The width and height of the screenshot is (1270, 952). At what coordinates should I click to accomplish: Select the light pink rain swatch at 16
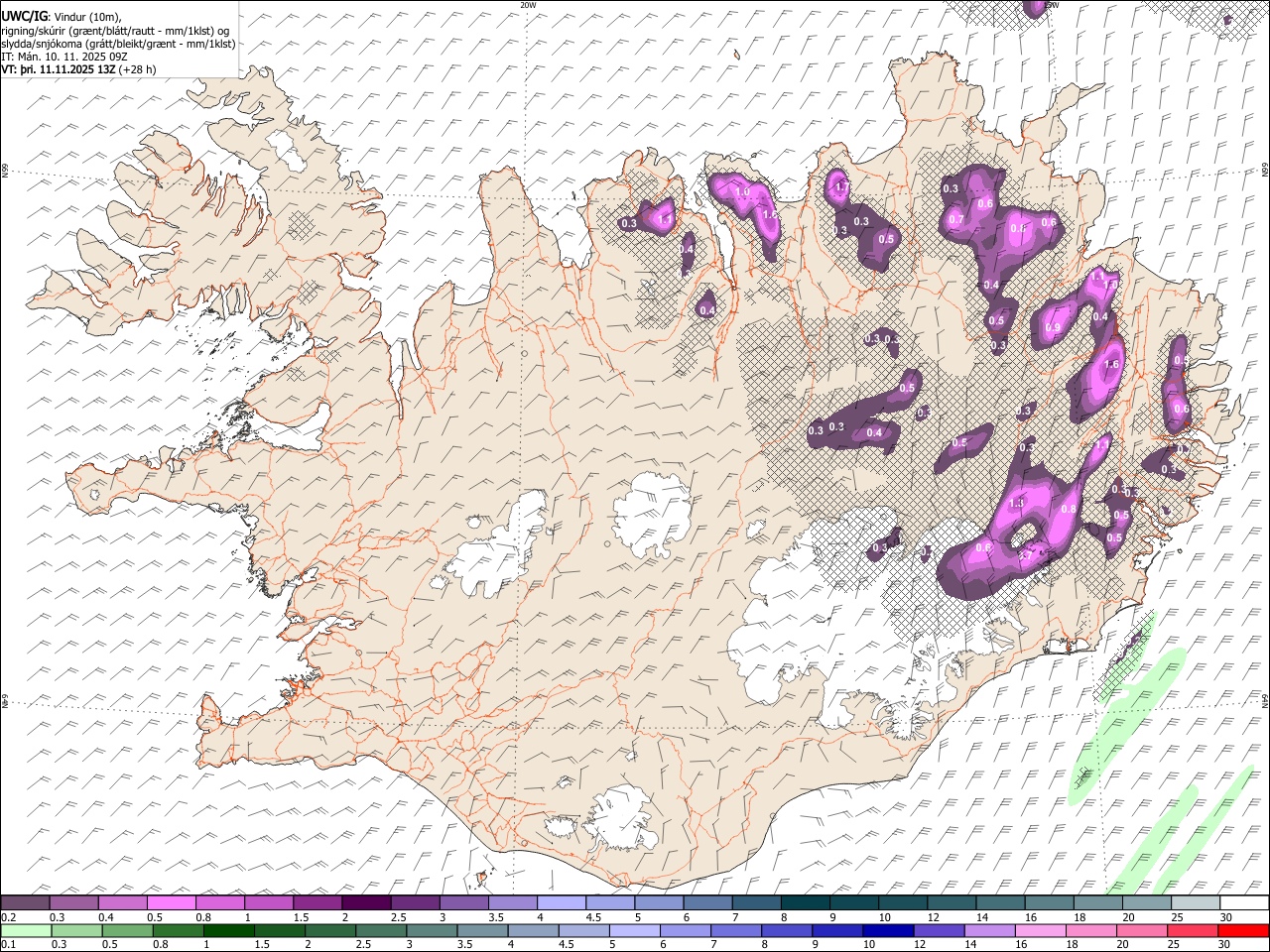[x=1040, y=930]
